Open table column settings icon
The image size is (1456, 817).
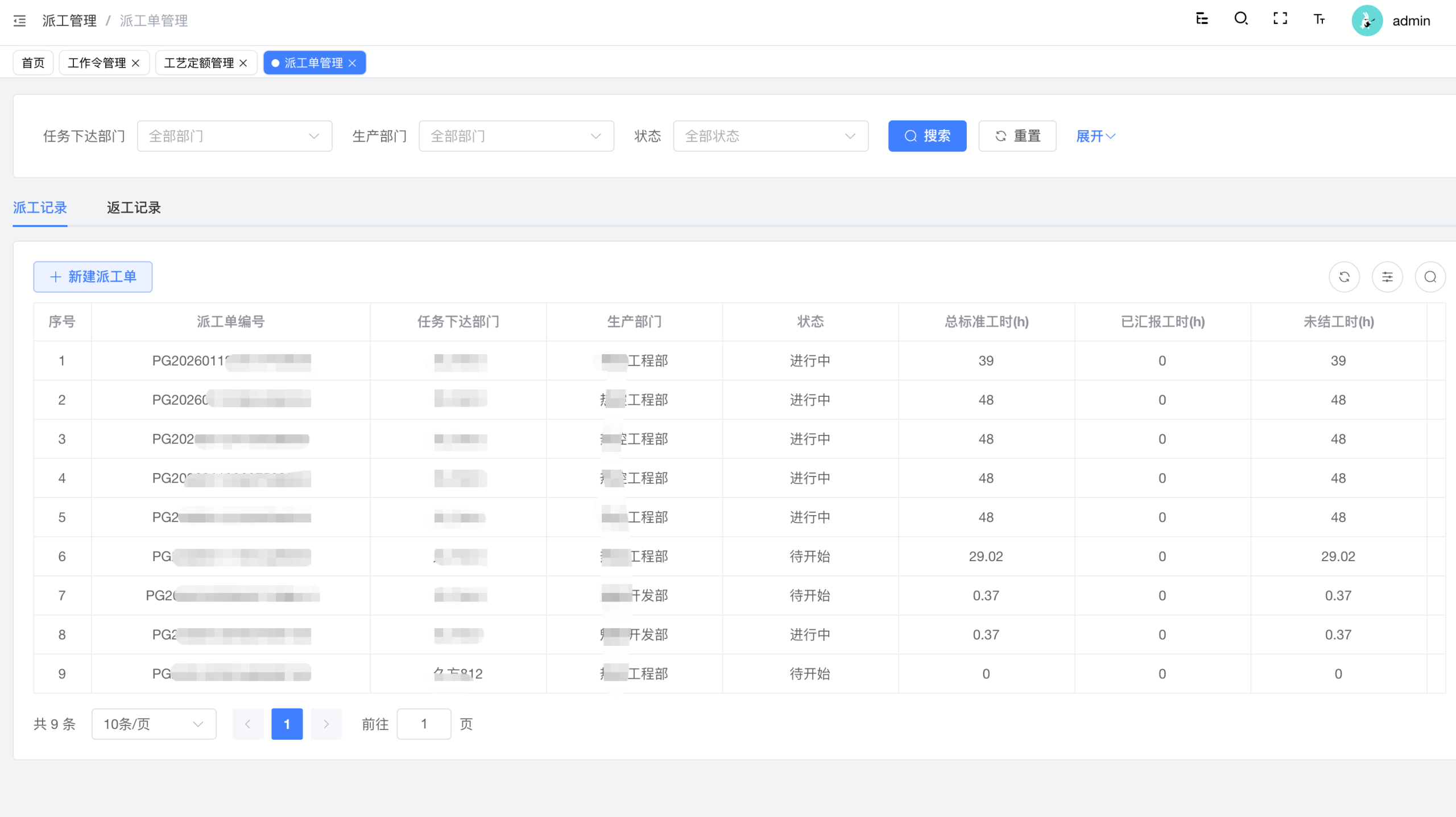tap(1388, 277)
